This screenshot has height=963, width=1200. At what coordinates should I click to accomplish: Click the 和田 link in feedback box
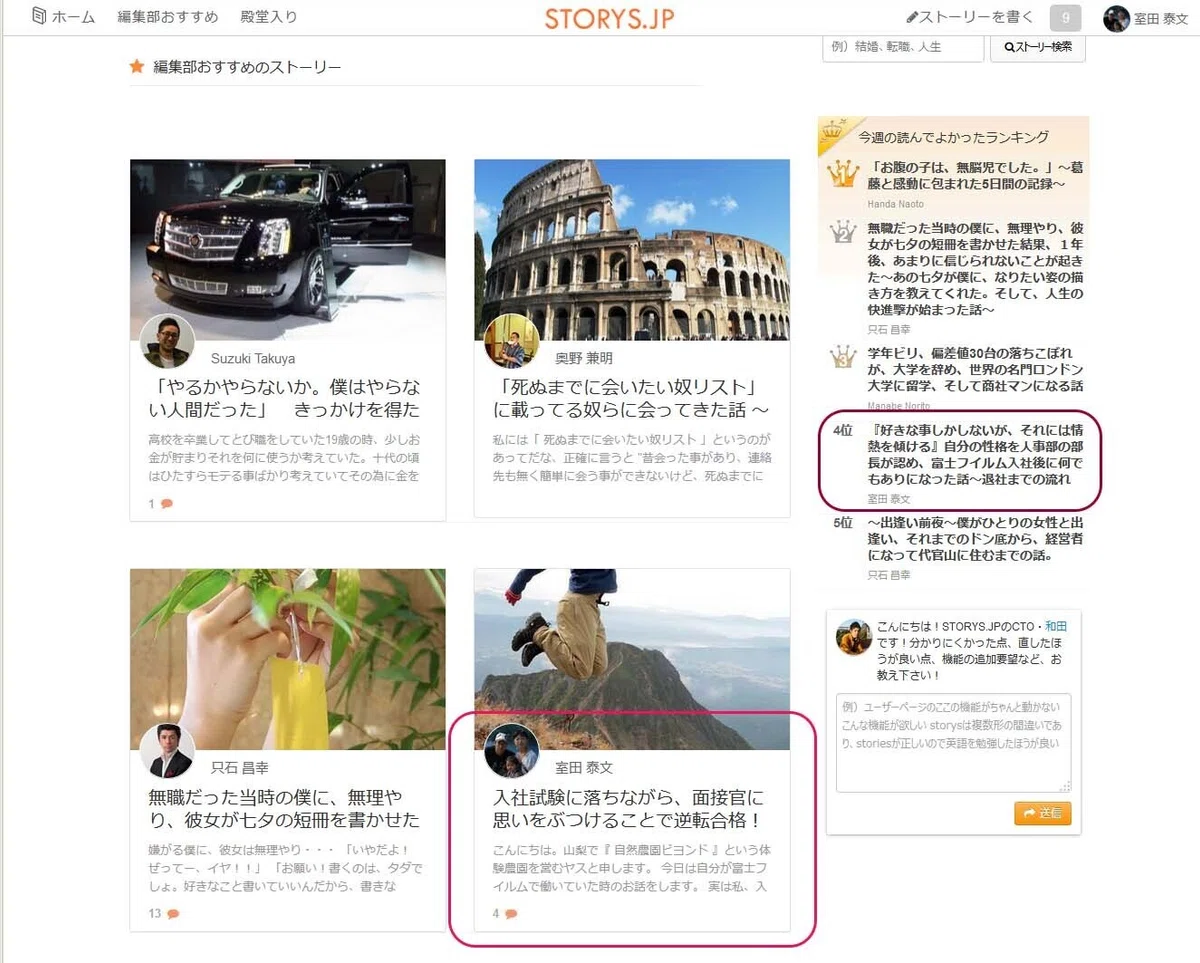[1058, 626]
